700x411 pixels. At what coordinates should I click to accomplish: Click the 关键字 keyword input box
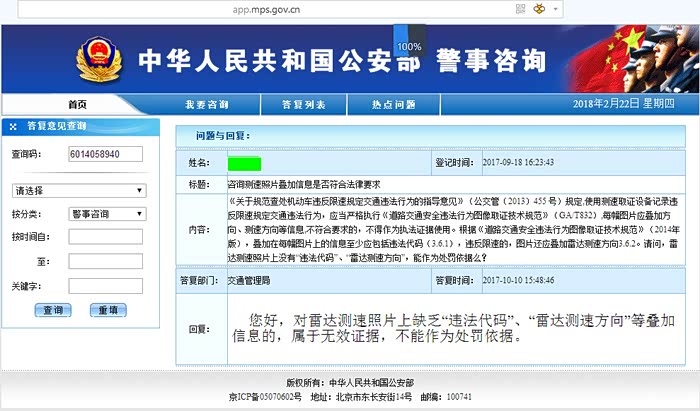click(x=106, y=285)
